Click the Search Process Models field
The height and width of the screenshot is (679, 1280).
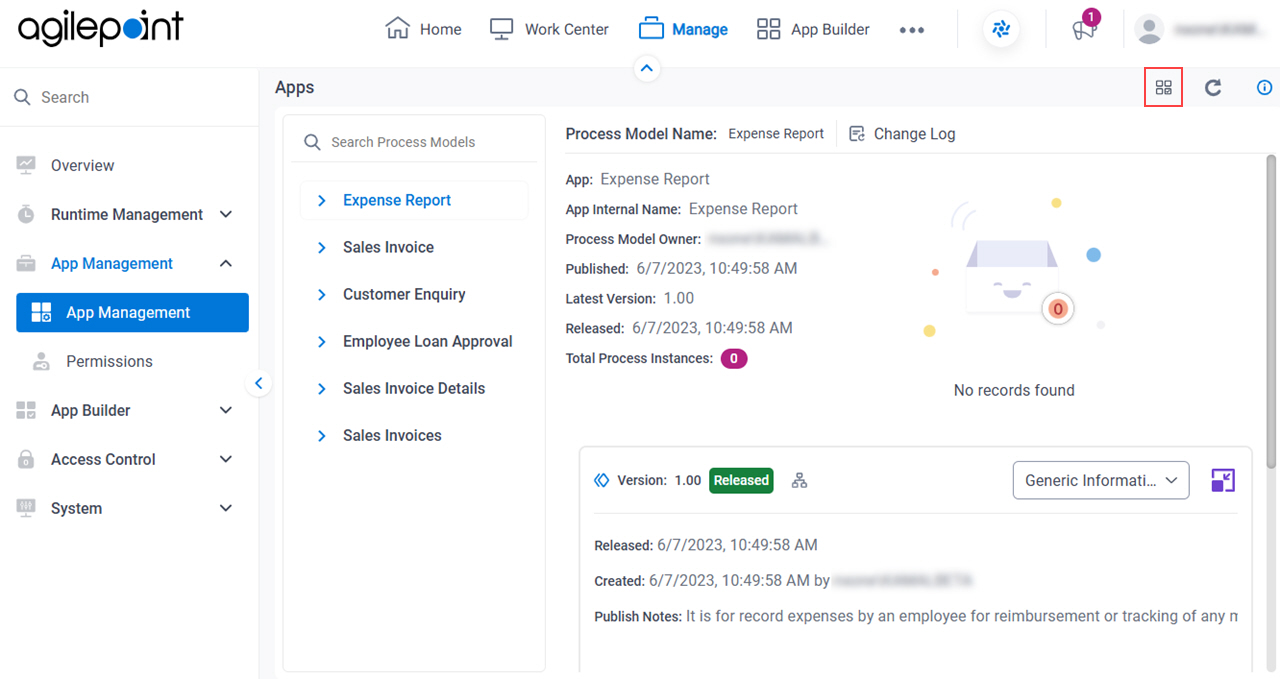coord(415,142)
